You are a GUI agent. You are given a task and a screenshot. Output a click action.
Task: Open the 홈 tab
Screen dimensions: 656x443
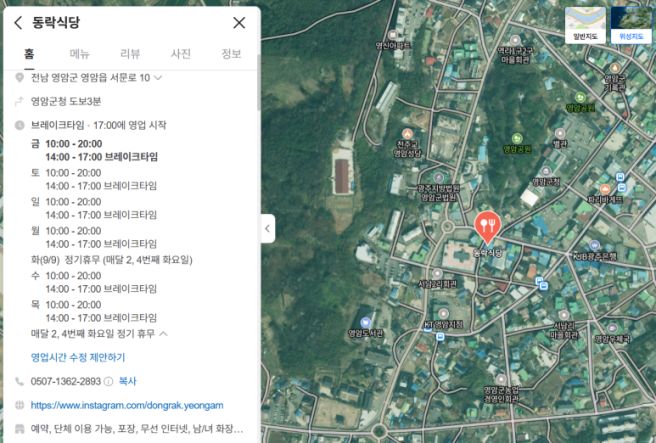[29, 54]
